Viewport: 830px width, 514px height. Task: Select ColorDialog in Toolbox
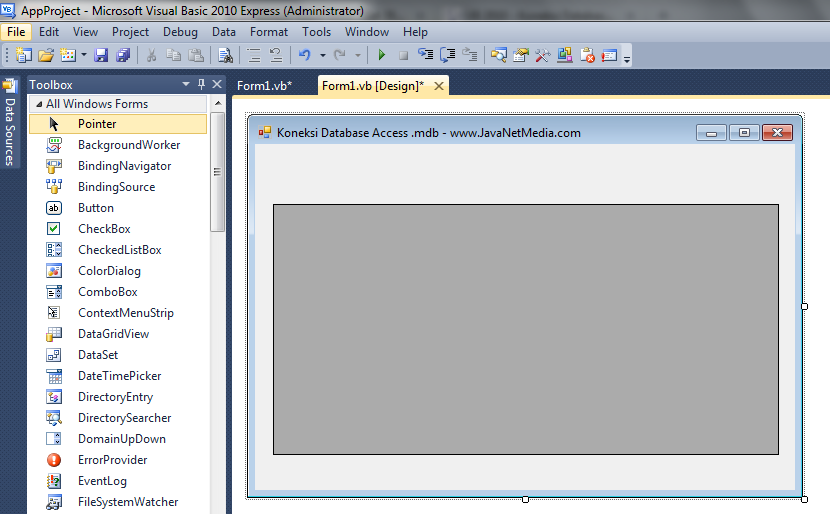(x=118, y=270)
